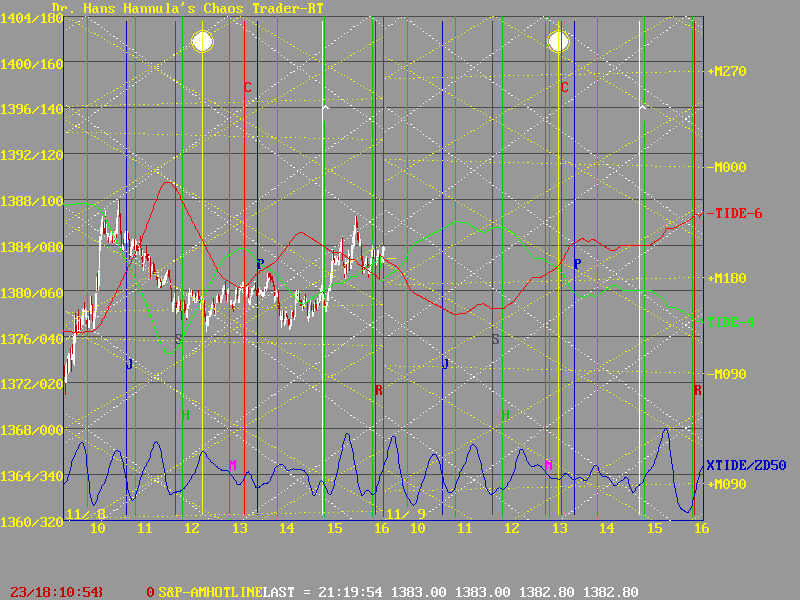Screen dimensions: 800x600
Task: Select the +M090 line label
Action: click(727, 484)
